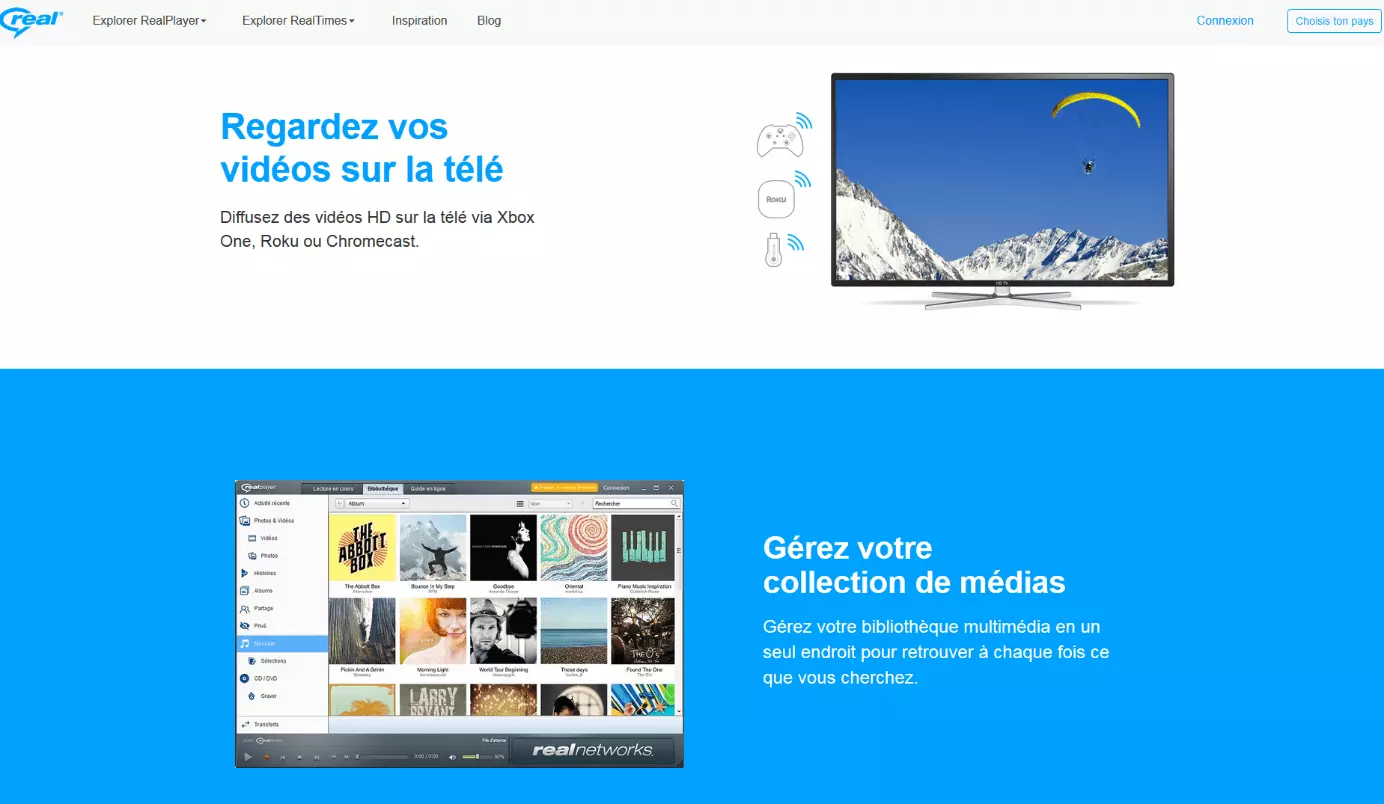
Task: Click File d'attente above the player bar
Action: click(493, 740)
